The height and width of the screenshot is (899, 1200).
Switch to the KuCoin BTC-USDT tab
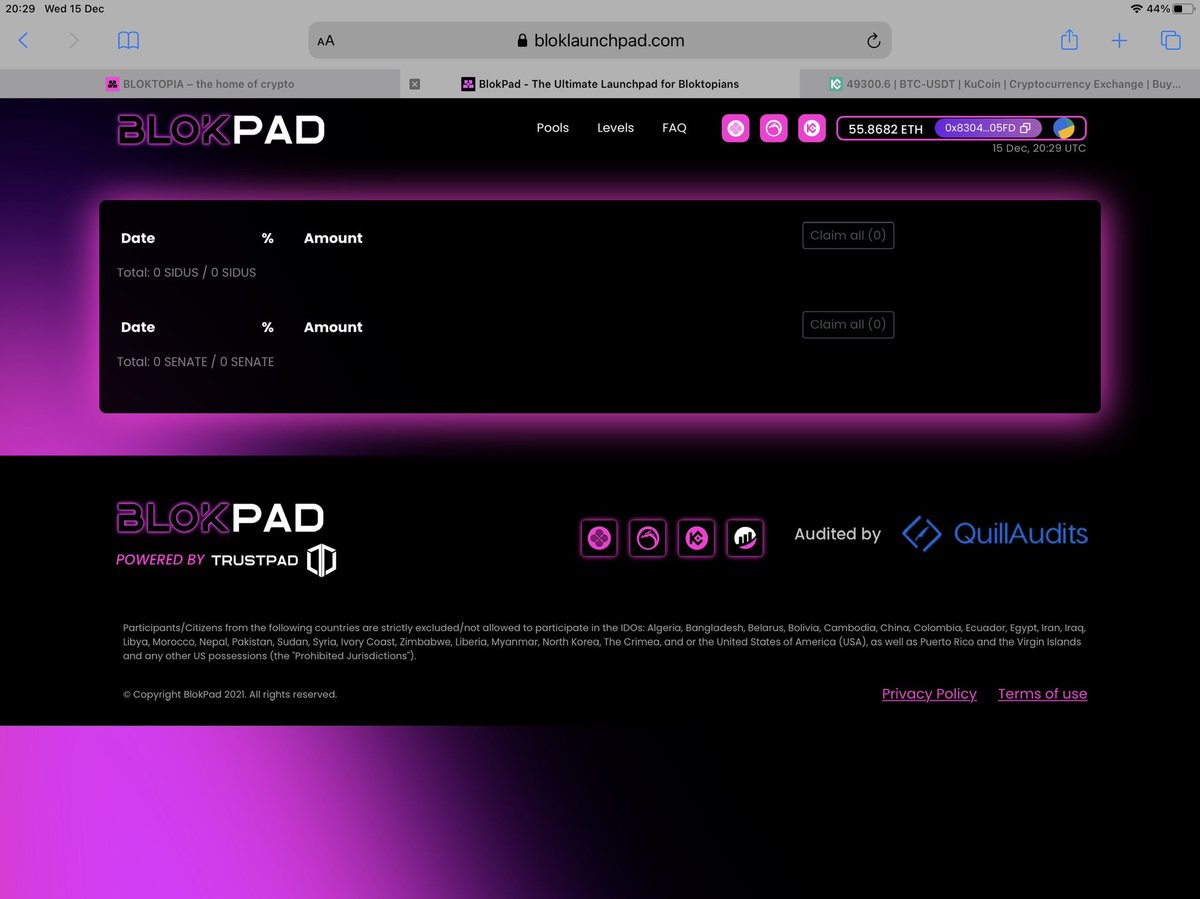pos(1000,84)
